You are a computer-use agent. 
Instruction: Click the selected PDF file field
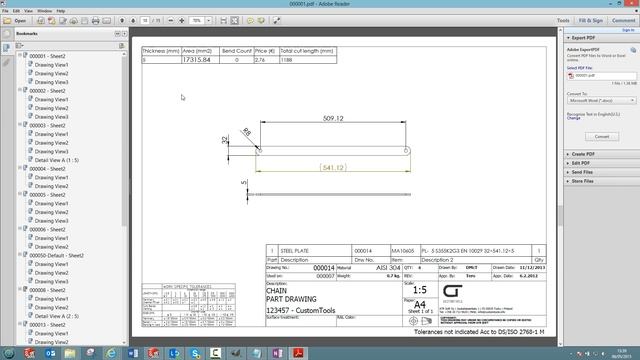tap(601, 76)
